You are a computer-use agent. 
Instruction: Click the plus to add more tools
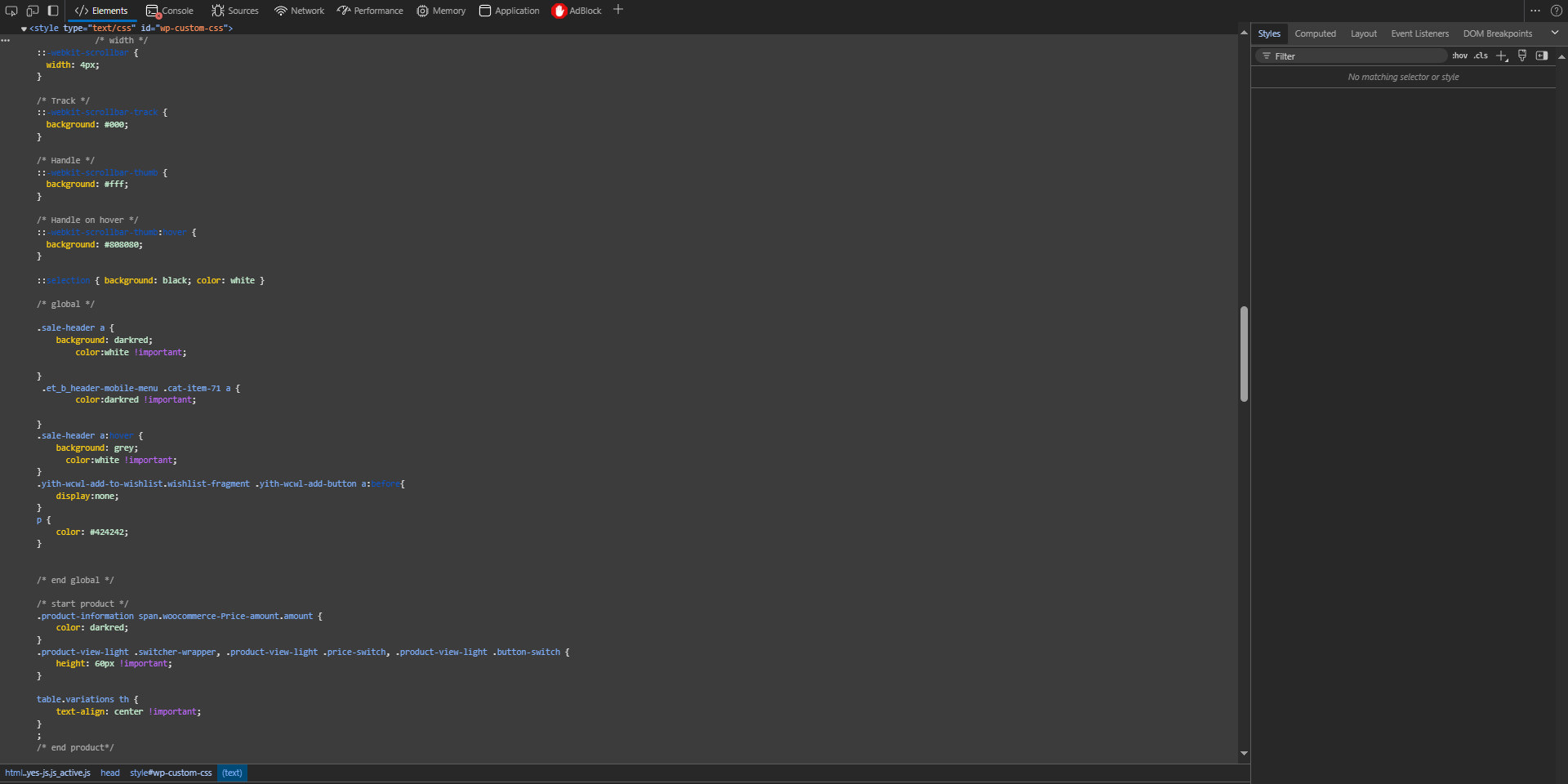pos(618,10)
